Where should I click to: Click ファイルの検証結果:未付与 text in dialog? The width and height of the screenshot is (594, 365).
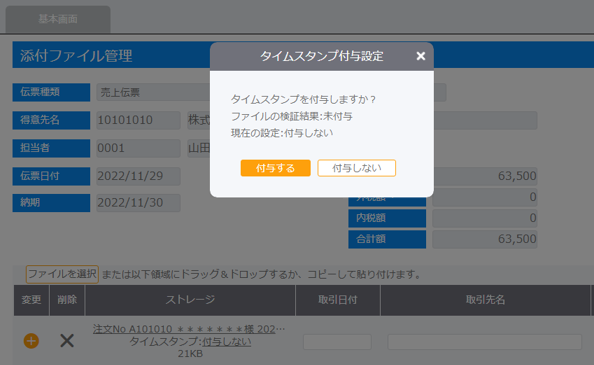(292, 116)
